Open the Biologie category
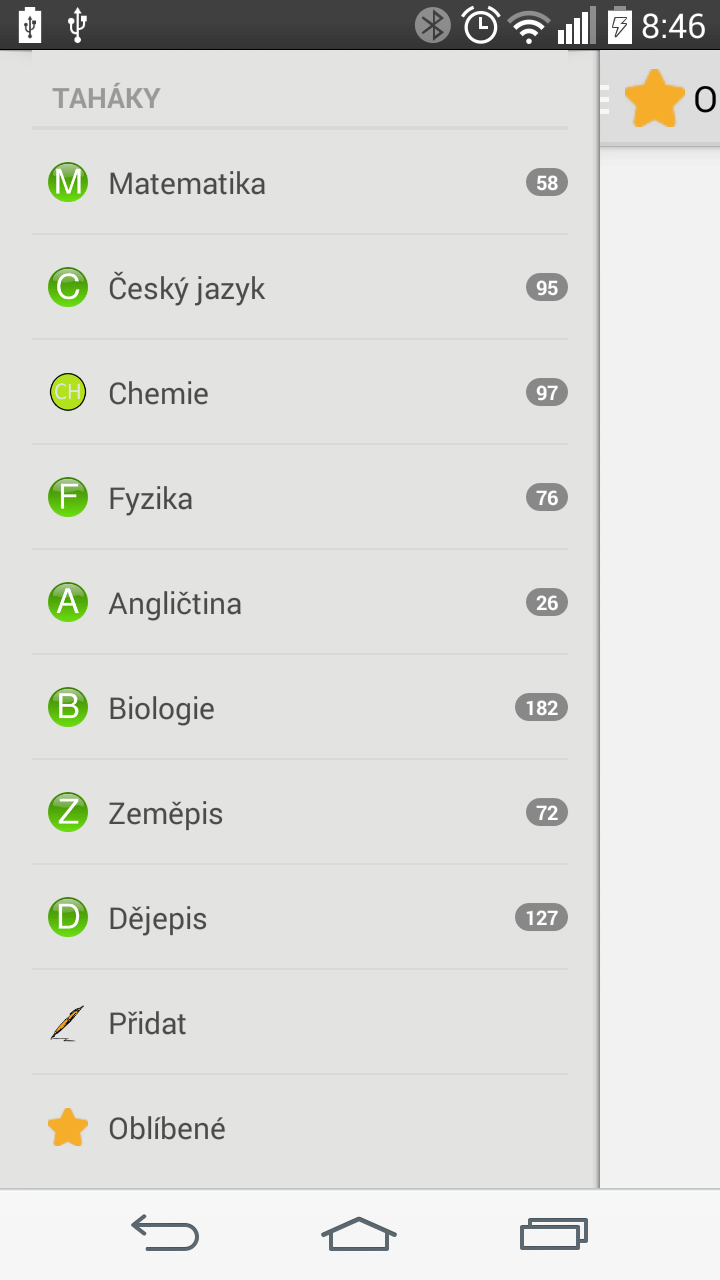This screenshot has height=1280, width=720. pos(300,708)
